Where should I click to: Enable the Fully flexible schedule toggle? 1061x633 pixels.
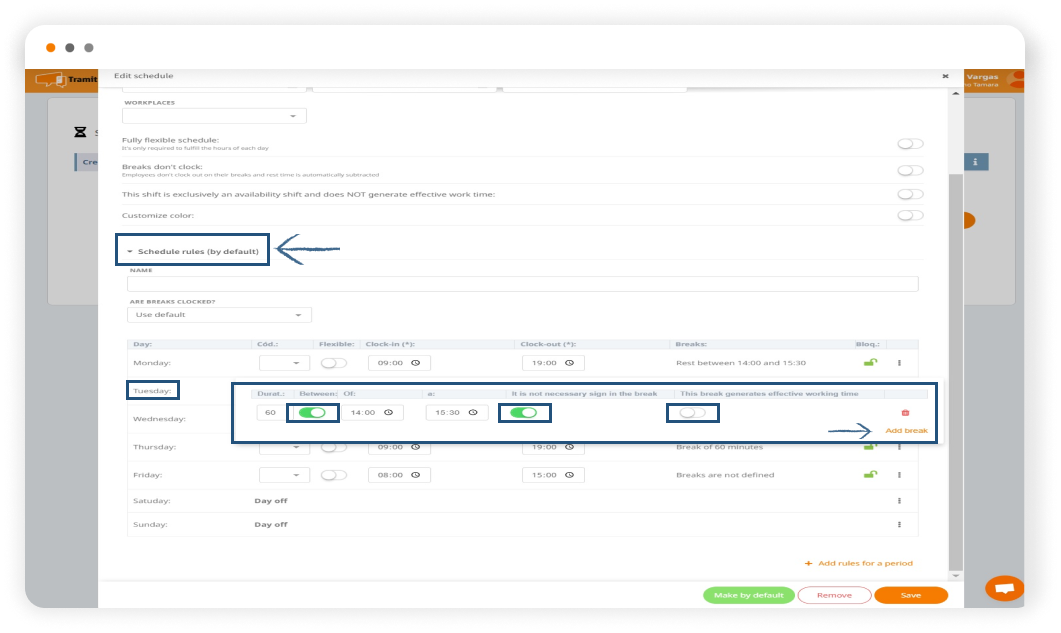(909, 144)
